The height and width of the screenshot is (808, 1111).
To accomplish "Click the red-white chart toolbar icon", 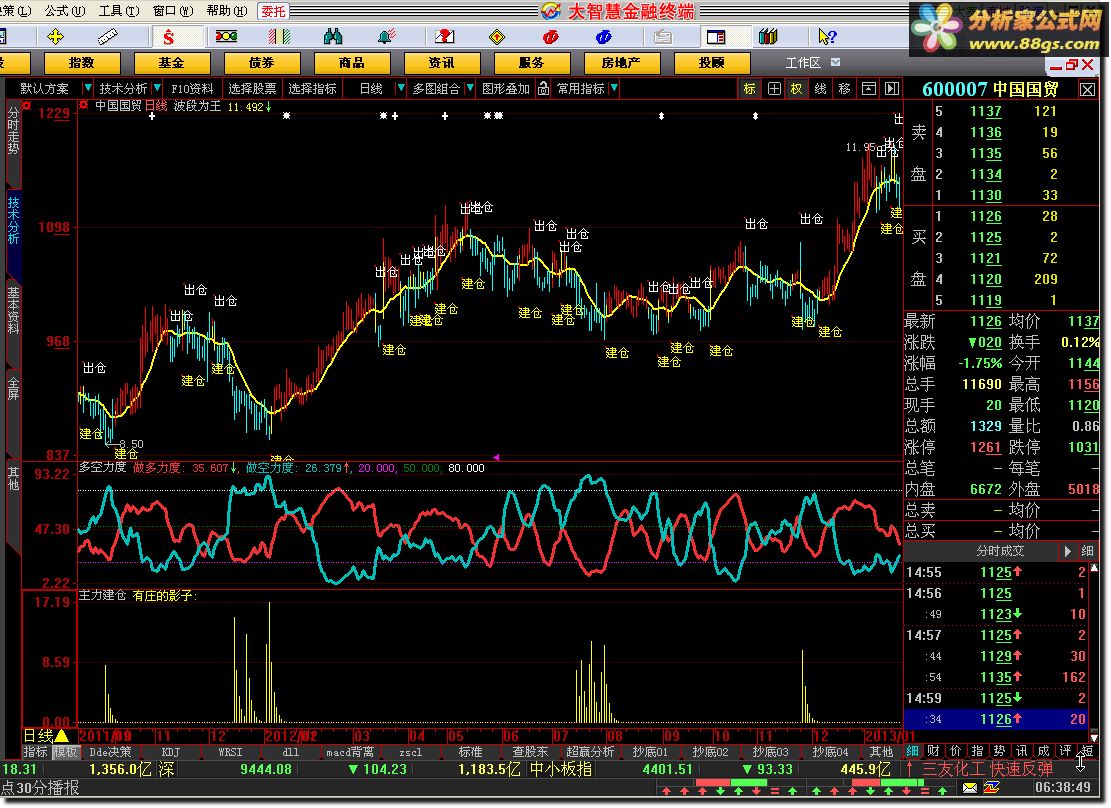I will point(444,36).
